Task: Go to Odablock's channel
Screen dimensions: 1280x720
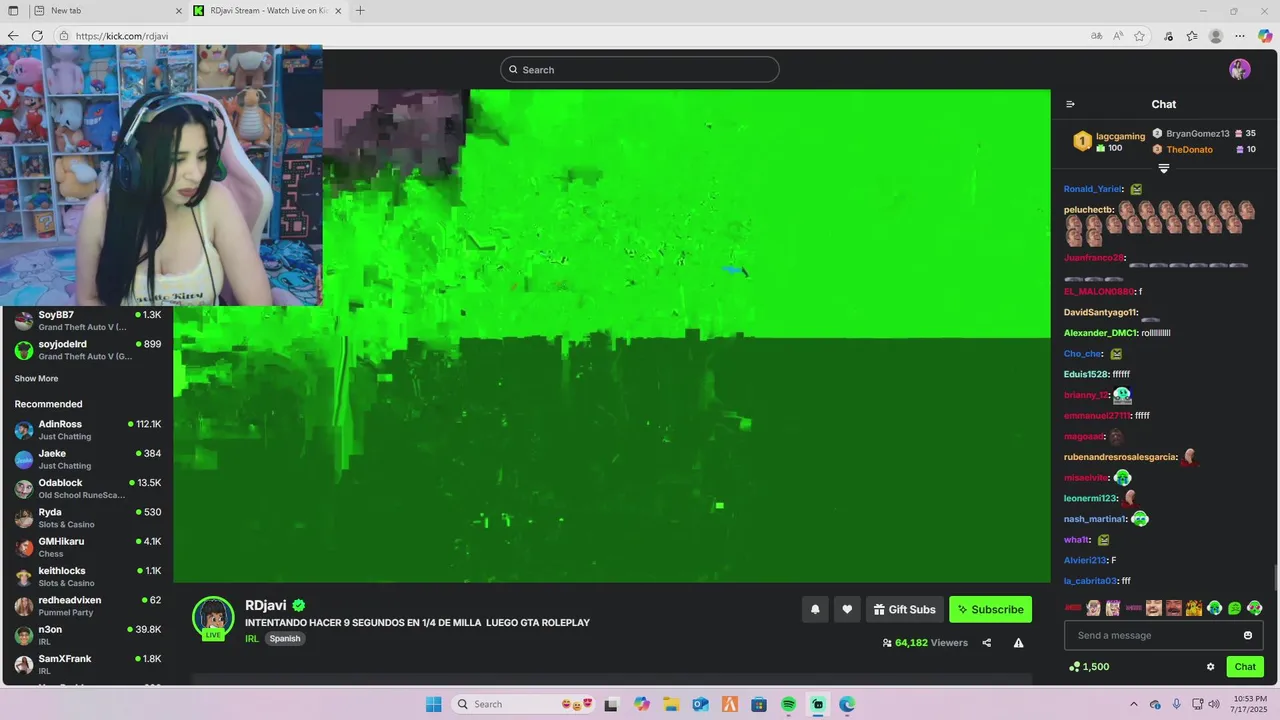Action: click(x=87, y=489)
